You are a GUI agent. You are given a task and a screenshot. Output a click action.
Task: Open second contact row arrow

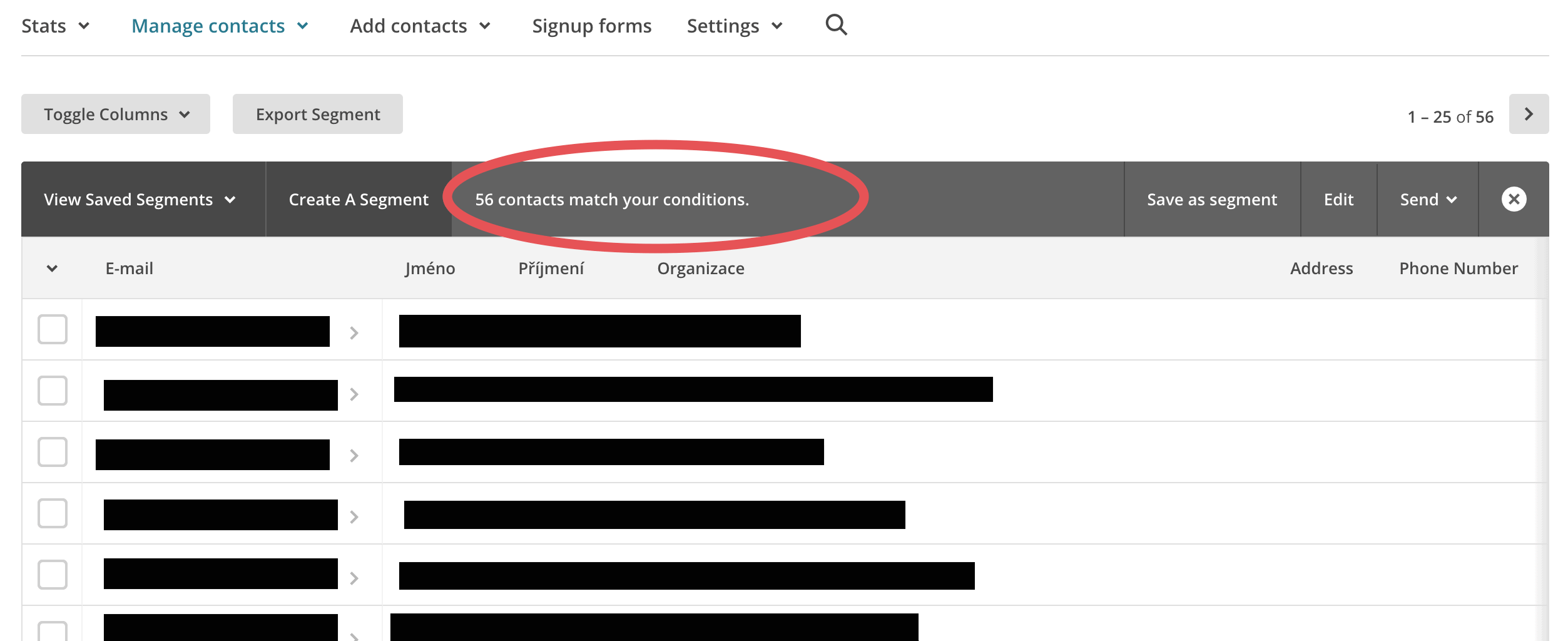[x=354, y=394]
